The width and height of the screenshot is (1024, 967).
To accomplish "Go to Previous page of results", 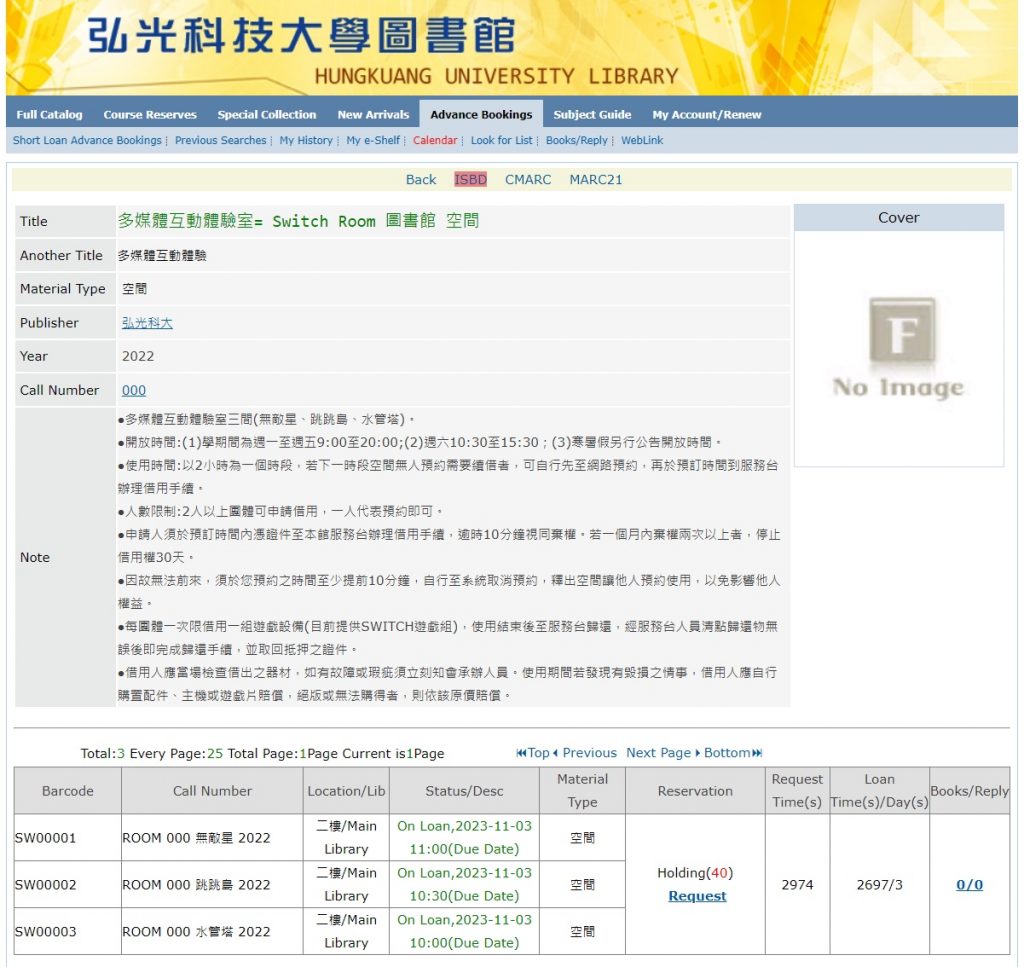I will pyautogui.click(x=588, y=753).
